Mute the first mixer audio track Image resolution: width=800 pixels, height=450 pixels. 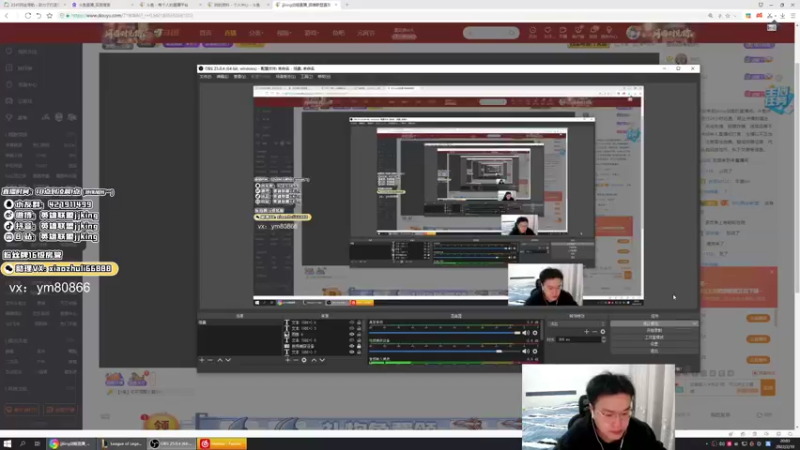coord(526,333)
